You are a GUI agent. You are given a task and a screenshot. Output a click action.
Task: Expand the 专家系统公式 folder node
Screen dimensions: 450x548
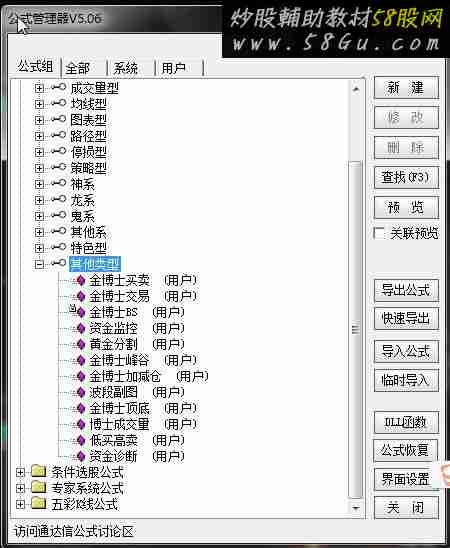(20, 488)
